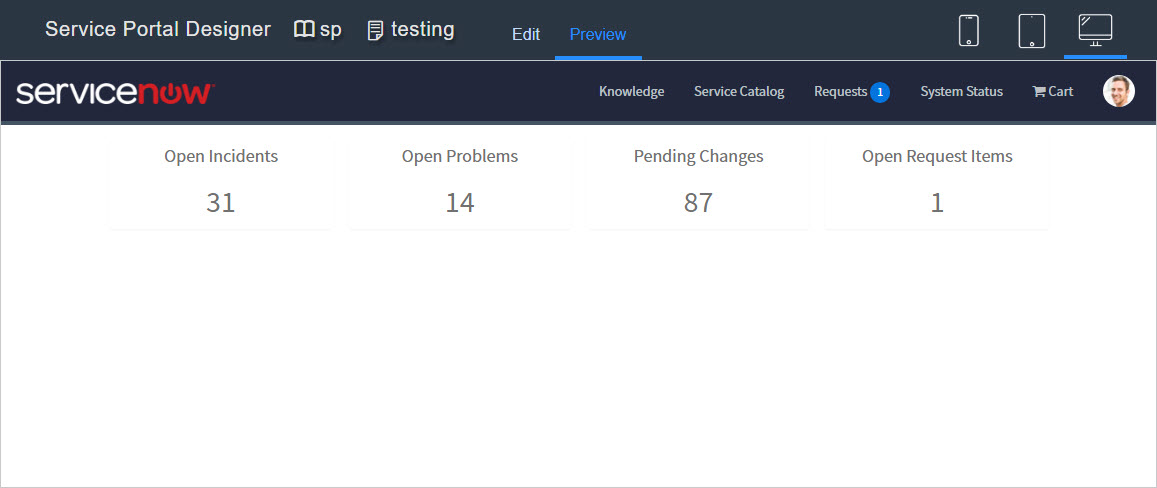View System Status page

[x=961, y=92]
